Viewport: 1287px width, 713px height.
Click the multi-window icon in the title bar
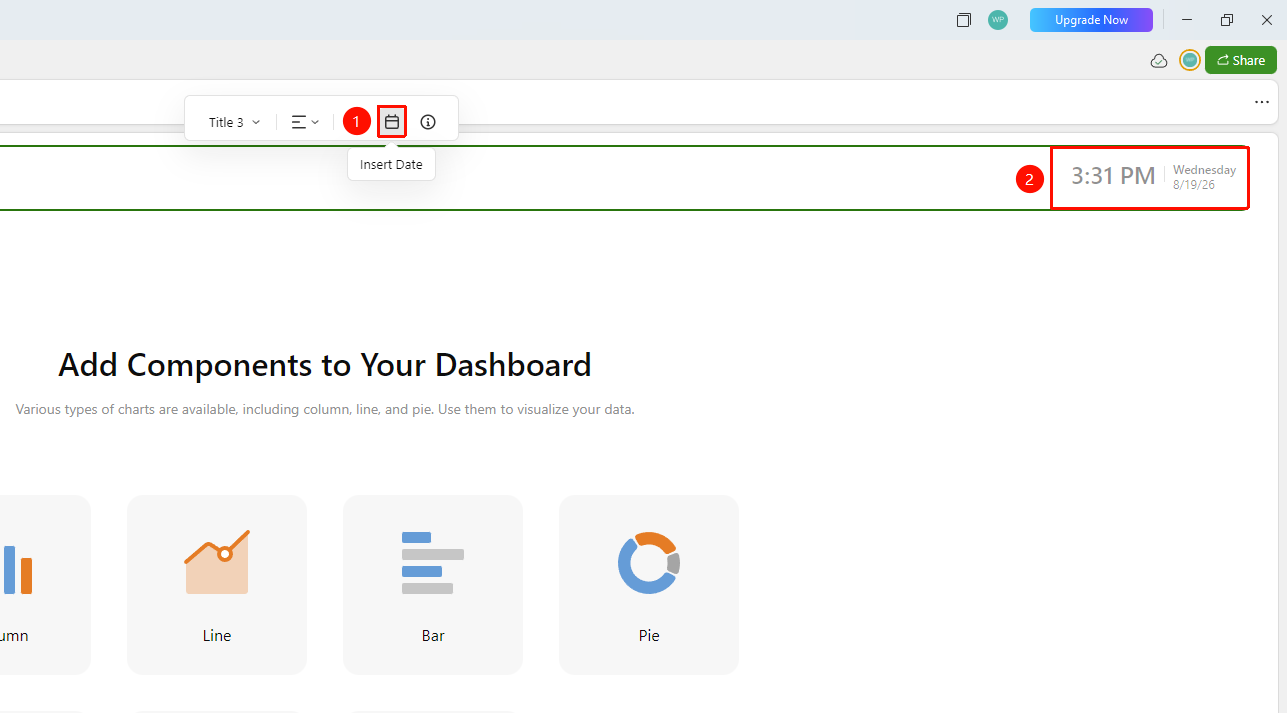pos(964,20)
